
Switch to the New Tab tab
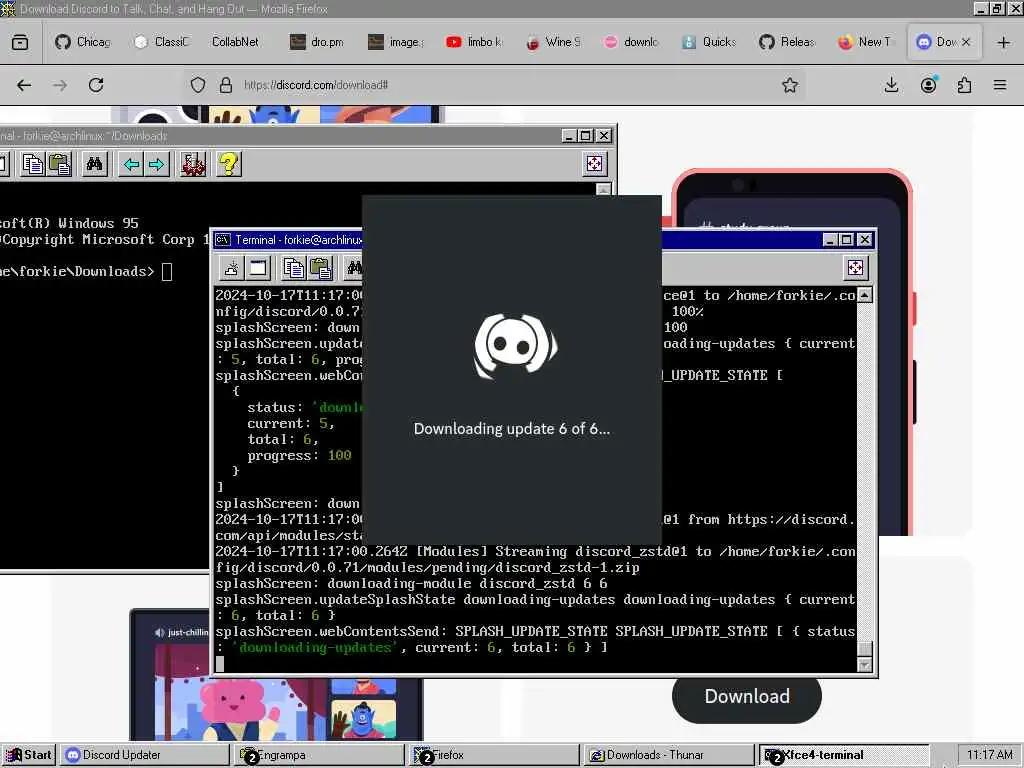point(865,42)
